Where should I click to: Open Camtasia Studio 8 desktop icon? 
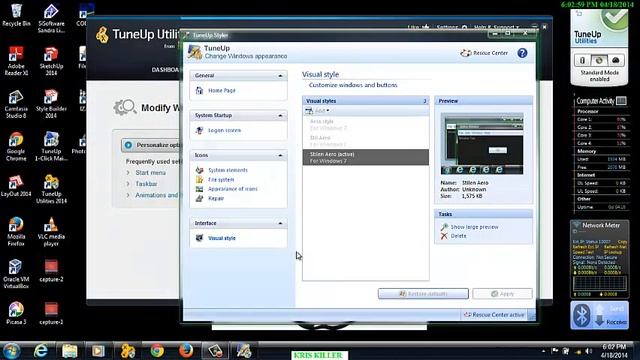16,104
